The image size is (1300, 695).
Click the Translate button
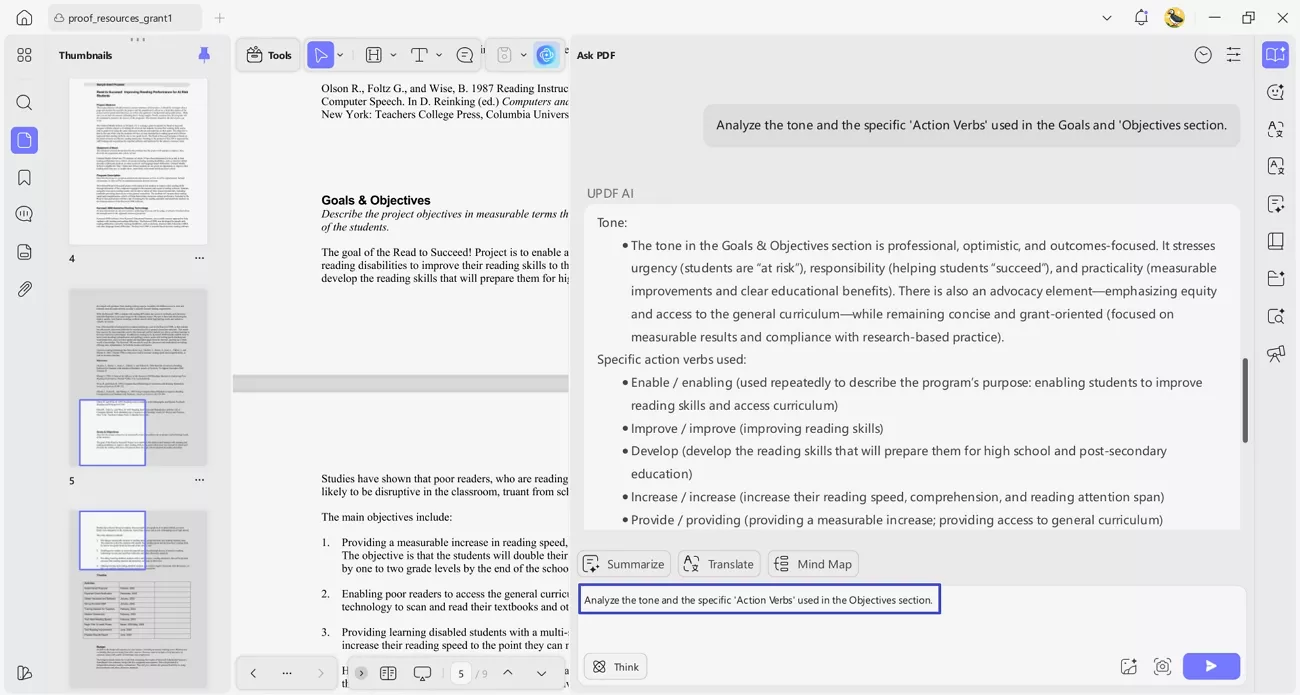coord(719,564)
